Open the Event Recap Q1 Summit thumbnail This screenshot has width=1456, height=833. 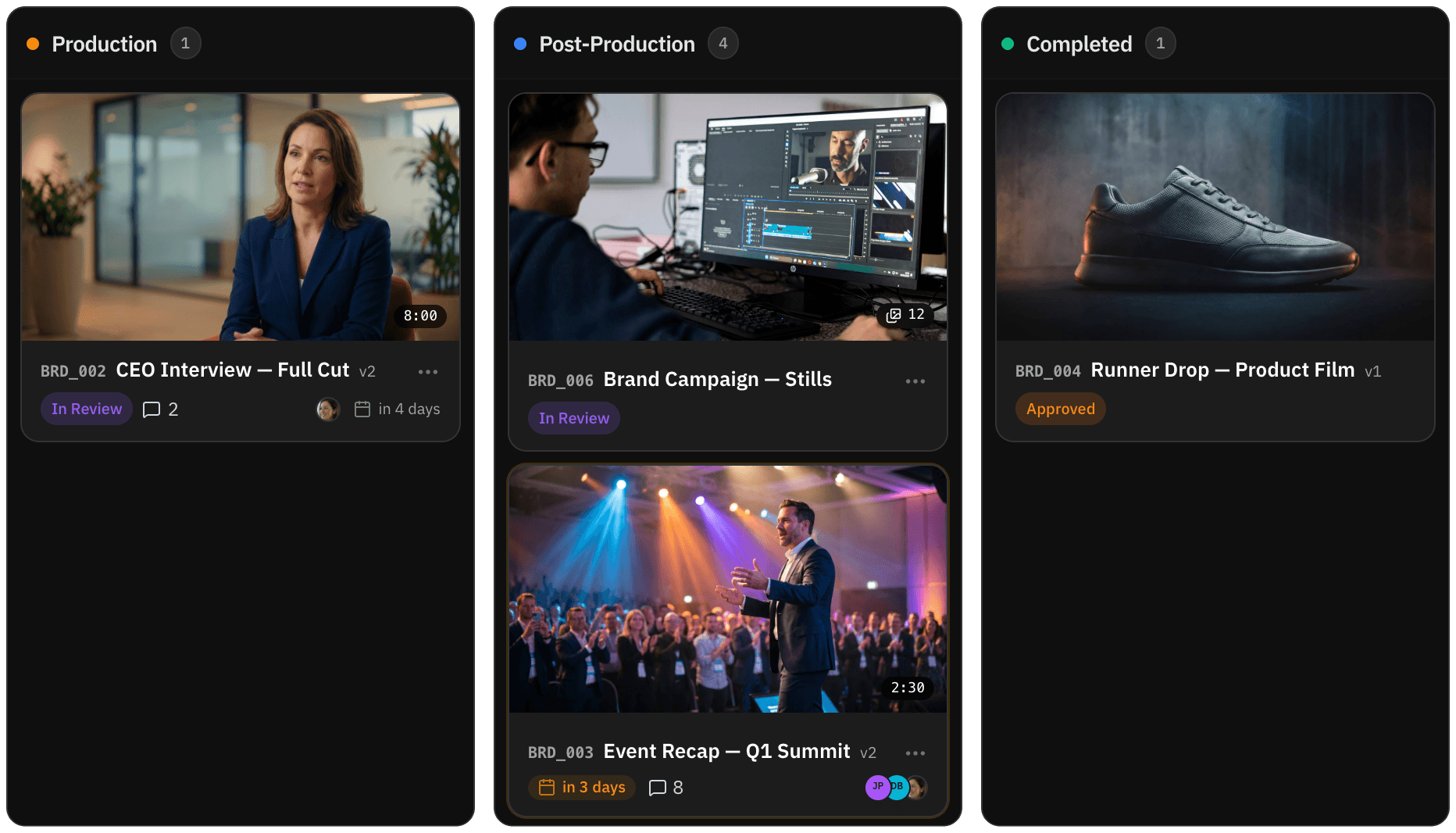pos(728,589)
